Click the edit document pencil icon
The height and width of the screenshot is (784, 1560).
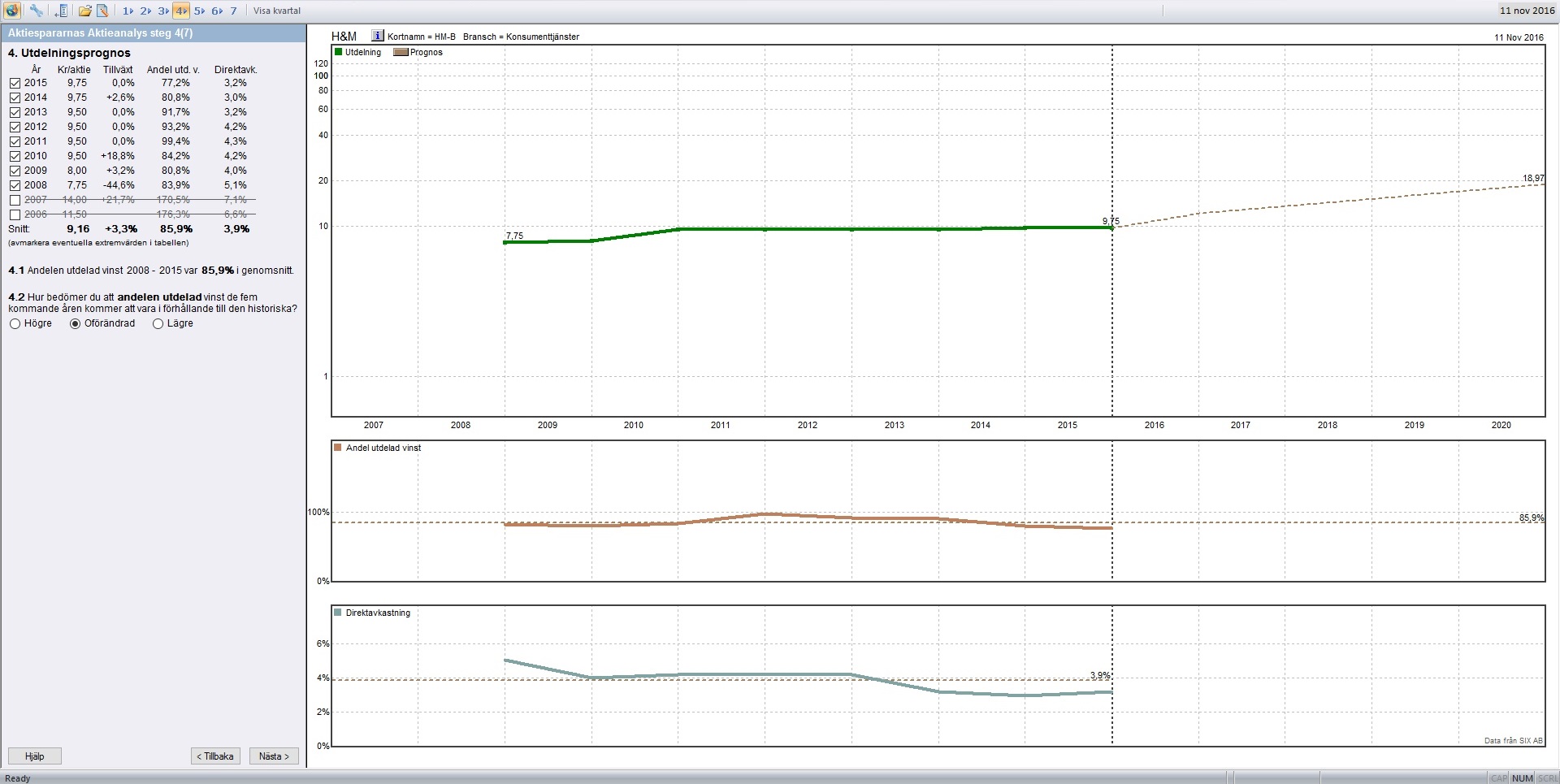coord(102,11)
